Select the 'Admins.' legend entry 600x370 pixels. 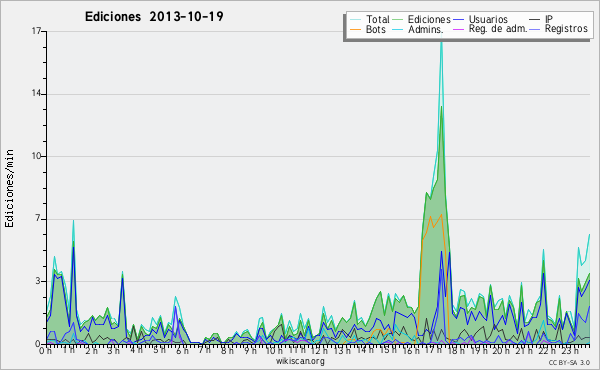(426, 29)
